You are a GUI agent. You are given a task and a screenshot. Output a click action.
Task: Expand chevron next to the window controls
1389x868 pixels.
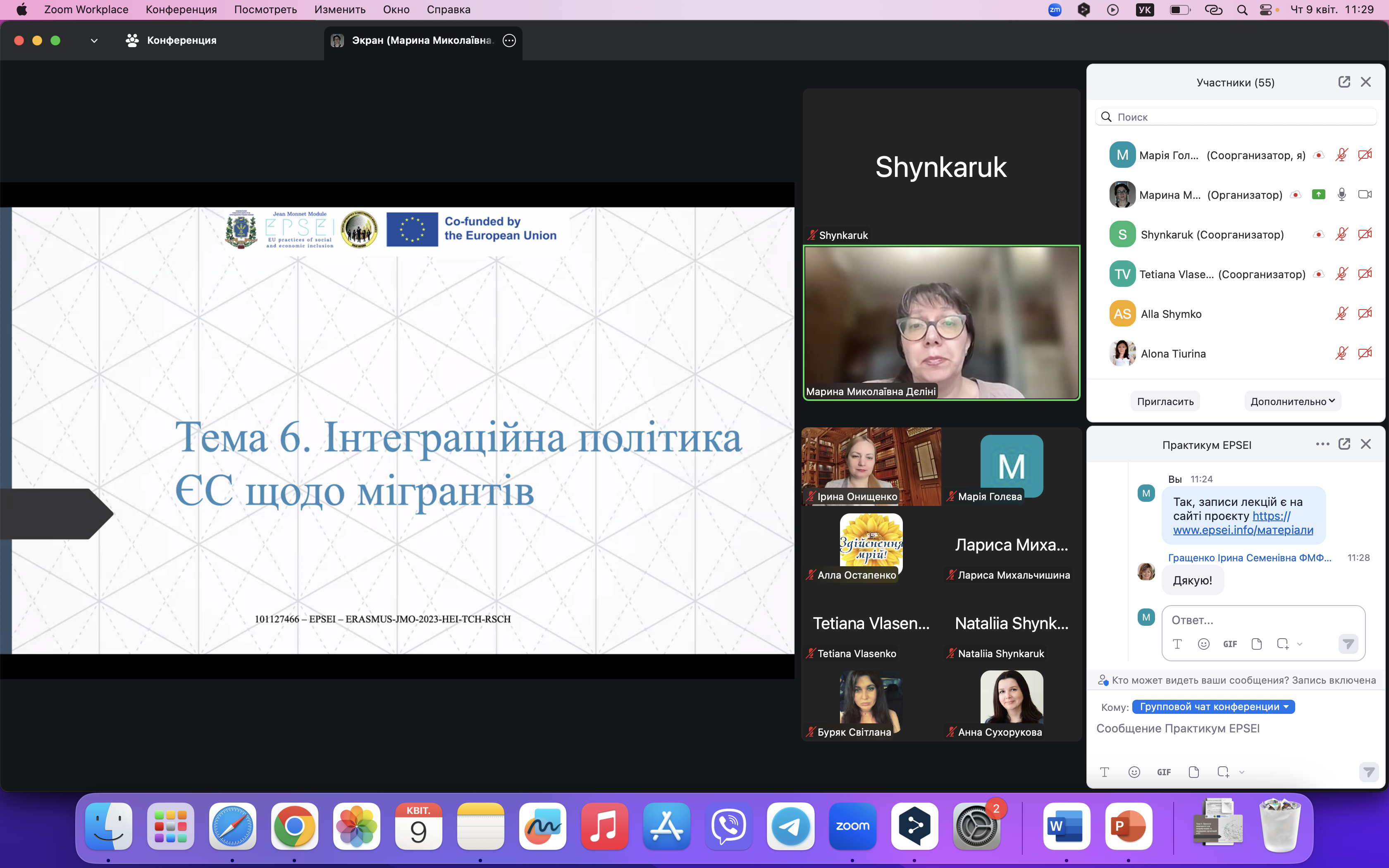(x=94, y=41)
